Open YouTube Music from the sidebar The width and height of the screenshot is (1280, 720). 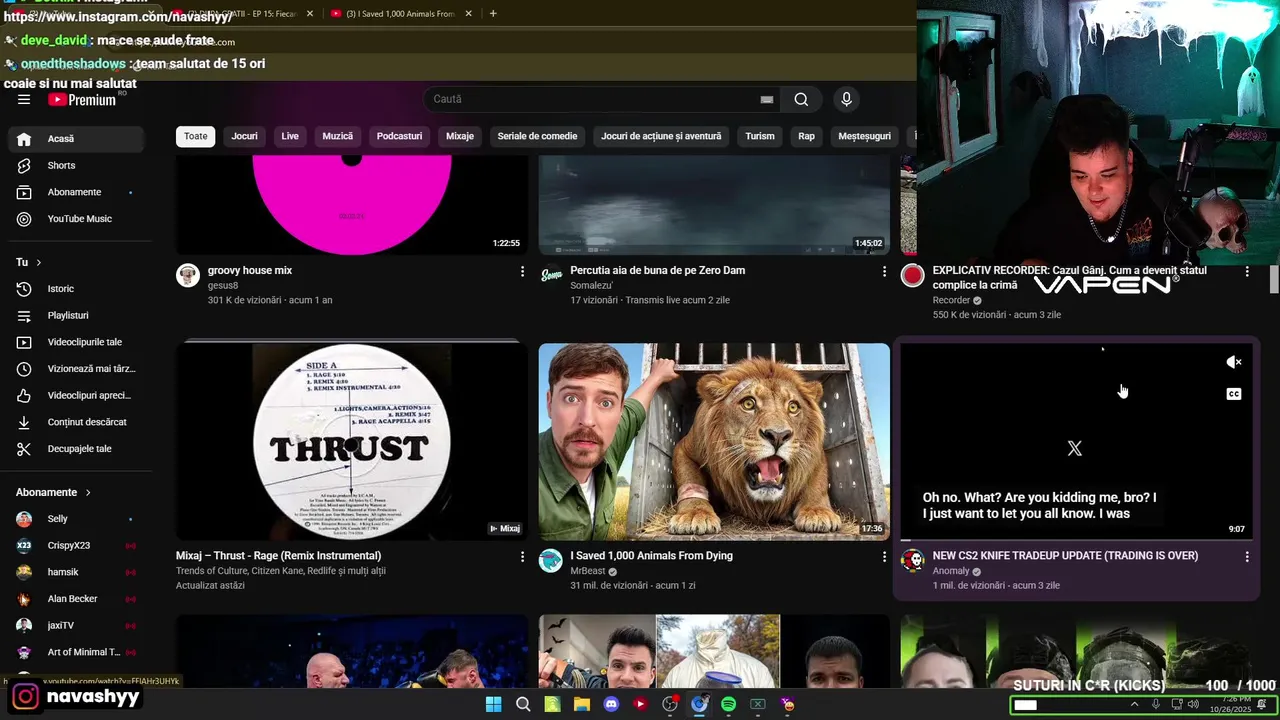(x=76, y=219)
